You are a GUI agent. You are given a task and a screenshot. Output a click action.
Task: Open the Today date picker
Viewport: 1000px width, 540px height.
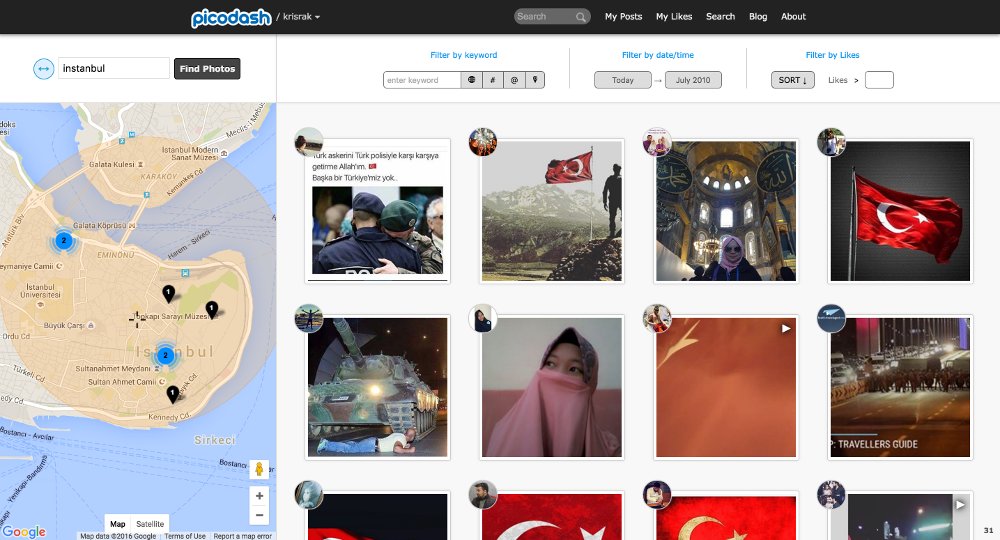(623, 80)
